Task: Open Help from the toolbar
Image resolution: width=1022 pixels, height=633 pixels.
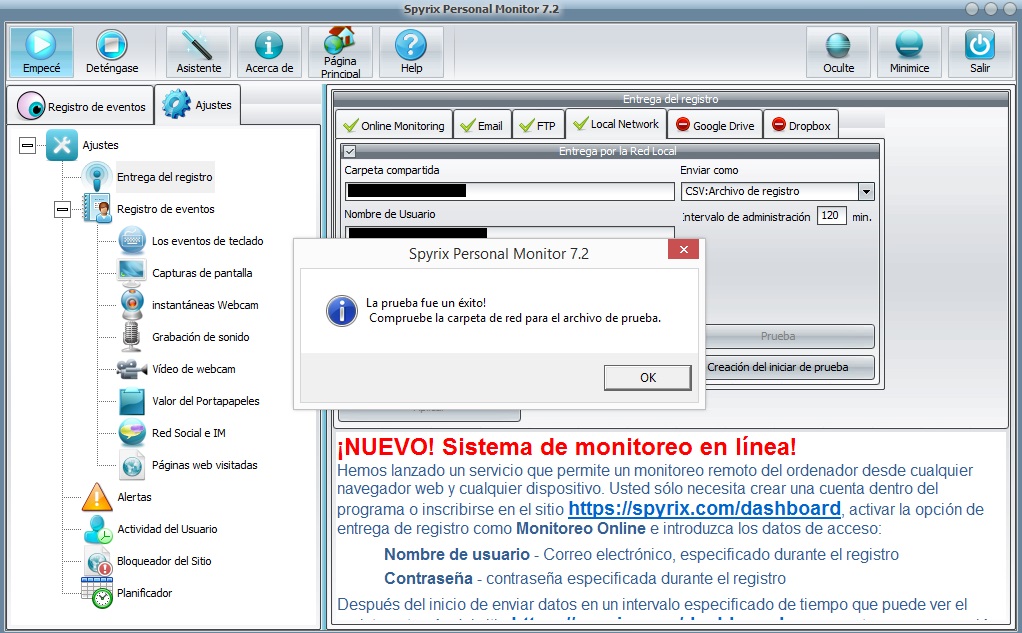Action: point(411,52)
